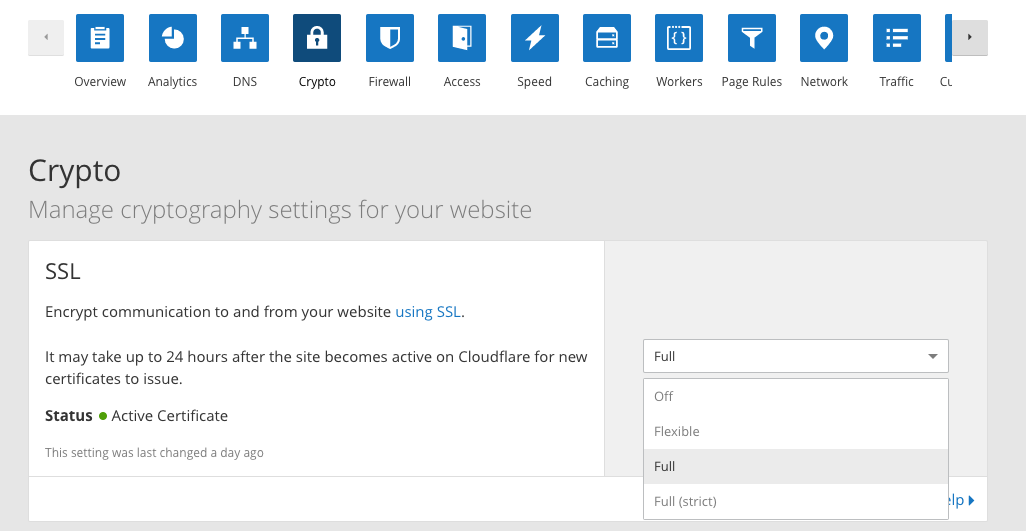Open the Caching drive icon

pyautogui.click(x=607, y=38)
